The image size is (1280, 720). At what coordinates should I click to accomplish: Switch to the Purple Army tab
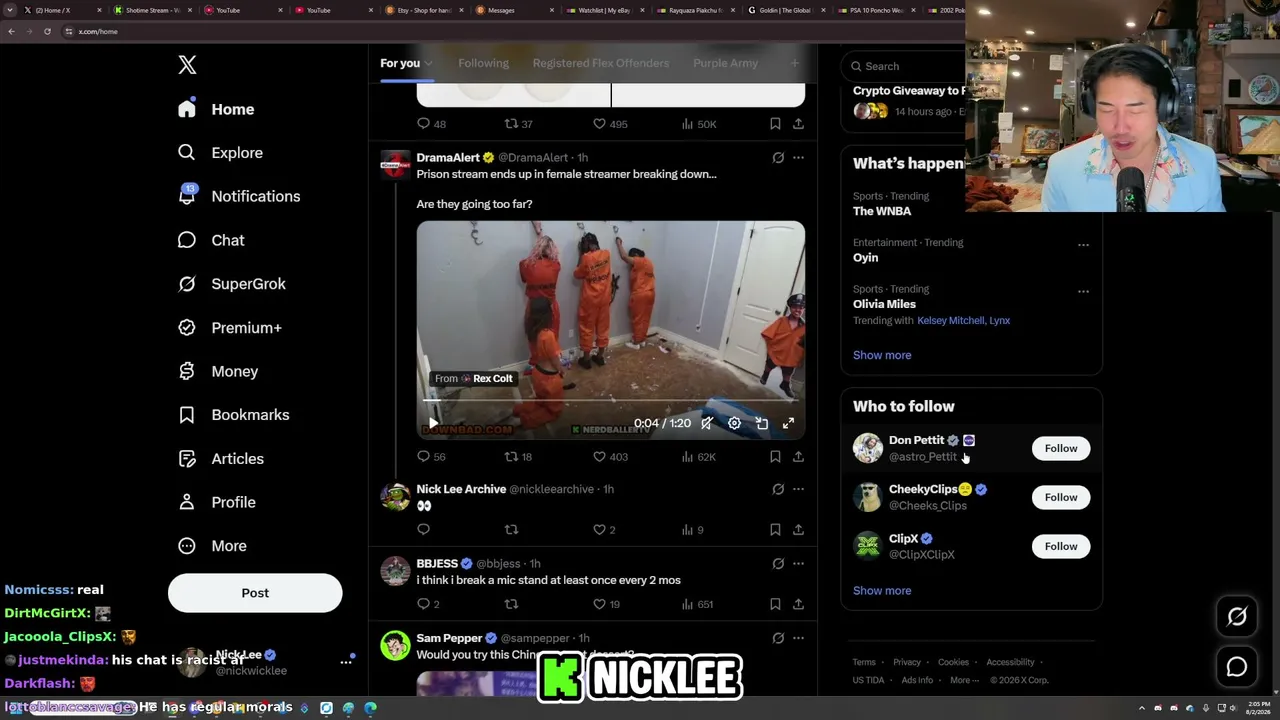coord(725,63)
